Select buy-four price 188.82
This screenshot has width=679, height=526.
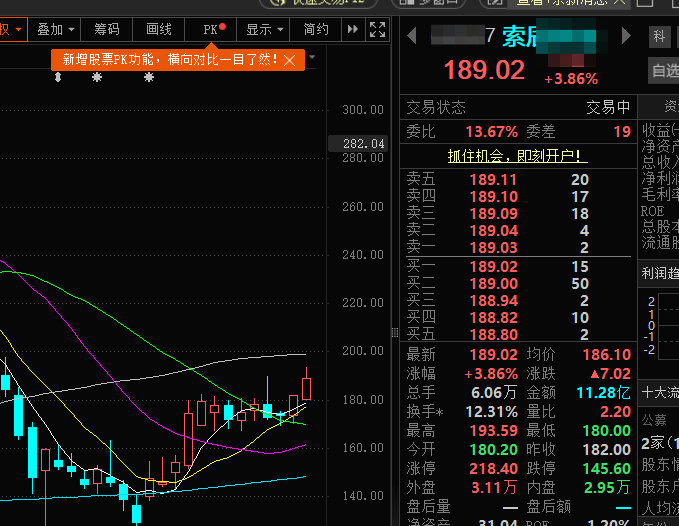(494, 318)
